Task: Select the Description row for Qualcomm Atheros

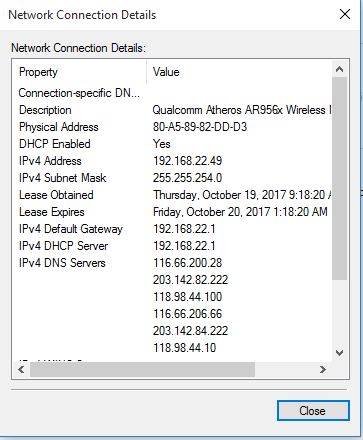Action: pyautogui.click(x=172, y=110)
